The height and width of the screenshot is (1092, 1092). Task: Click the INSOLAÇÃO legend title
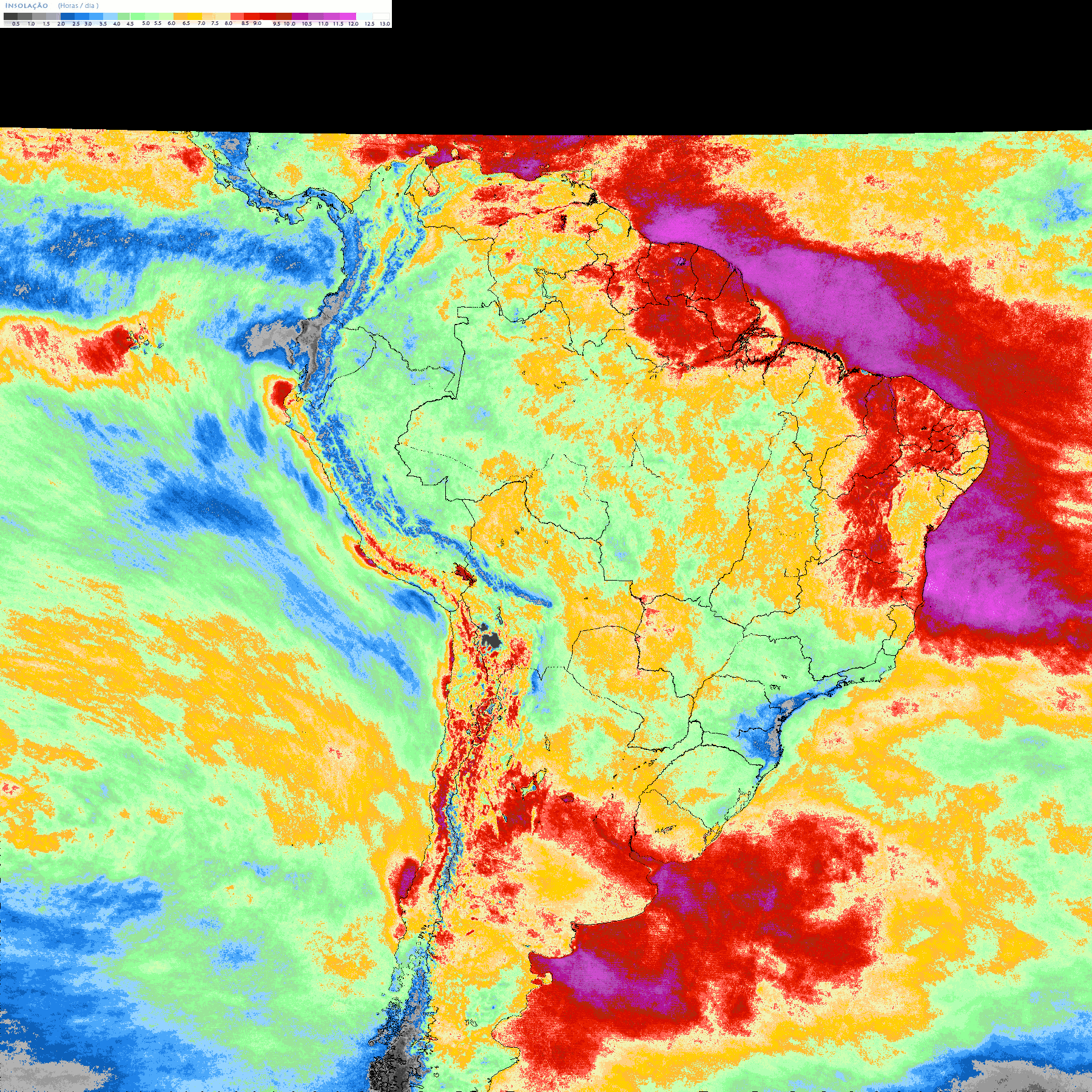(x=27, y=5)
